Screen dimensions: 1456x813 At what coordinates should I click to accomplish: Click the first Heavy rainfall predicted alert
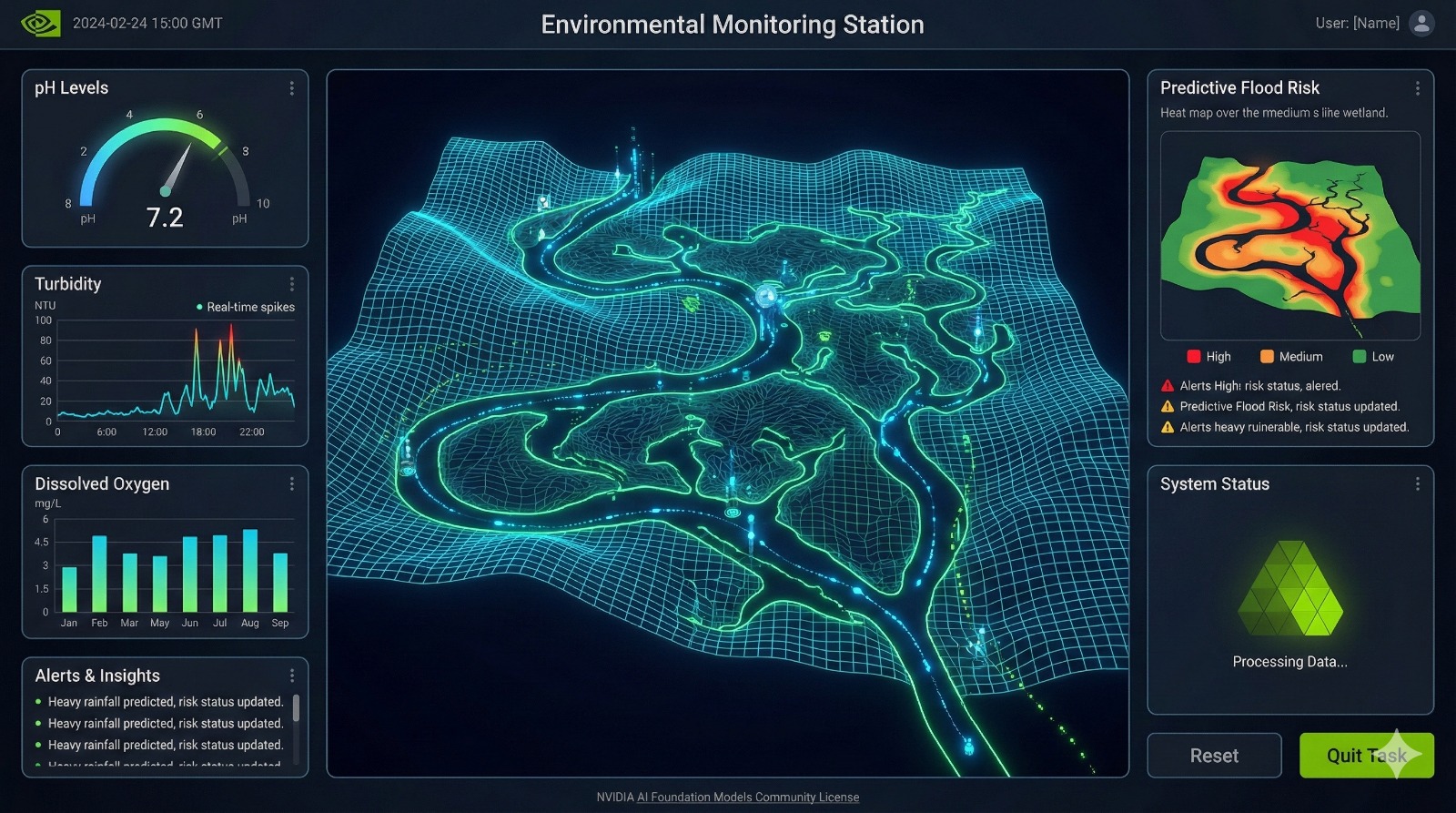coord(166,702)
